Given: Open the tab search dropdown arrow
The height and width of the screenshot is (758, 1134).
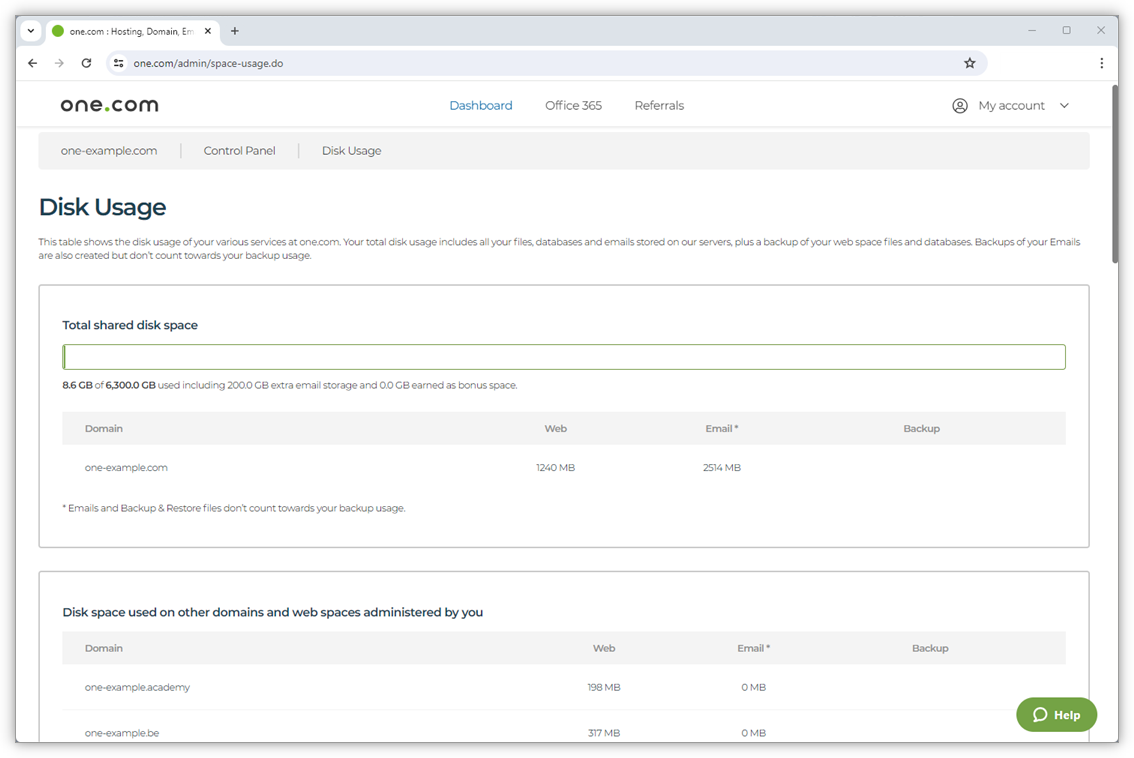Looking at the screenshot, I should (31, 31).
